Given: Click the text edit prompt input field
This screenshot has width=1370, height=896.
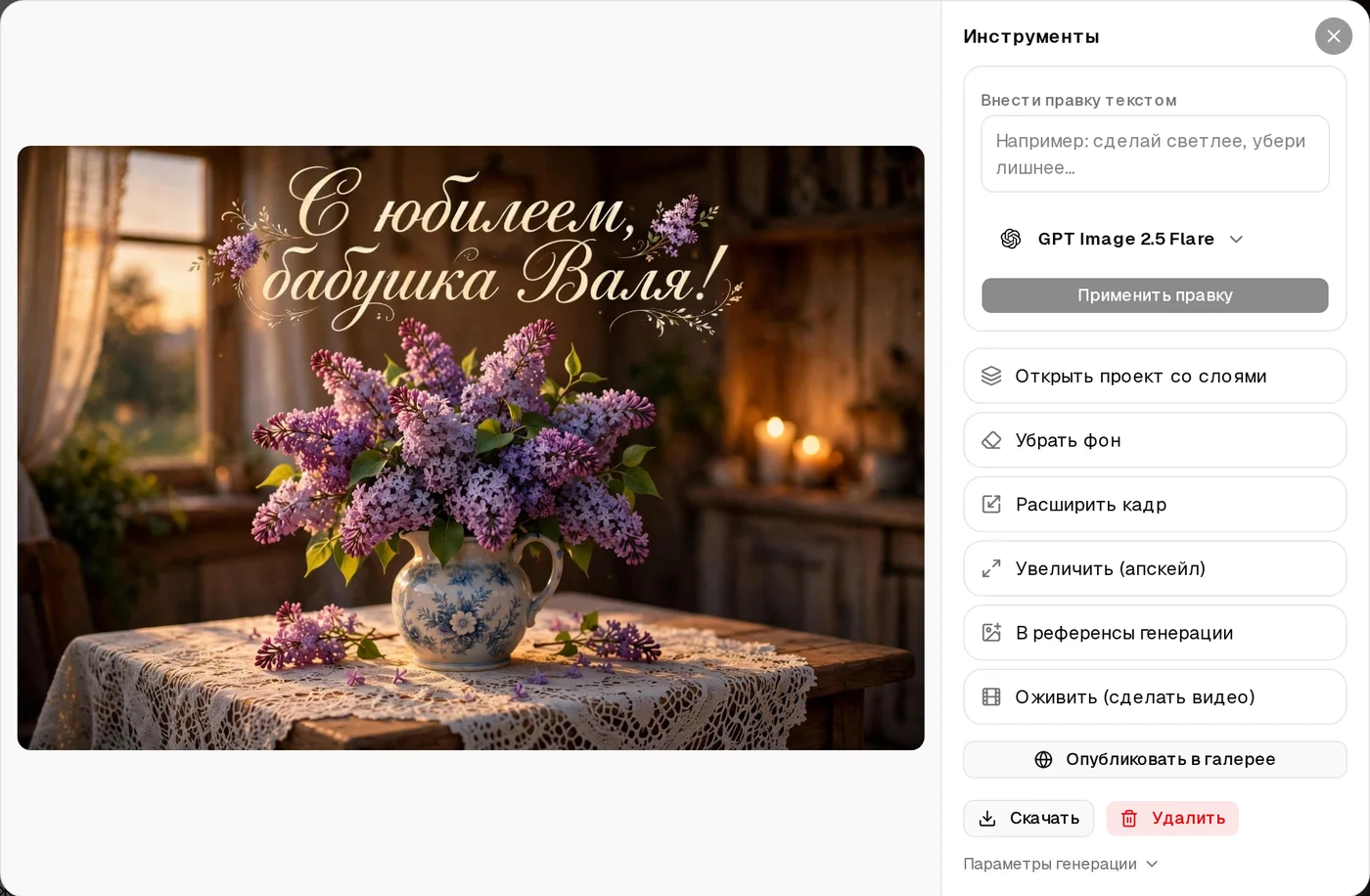Looking at the screenshot, I should (1155, 154).
